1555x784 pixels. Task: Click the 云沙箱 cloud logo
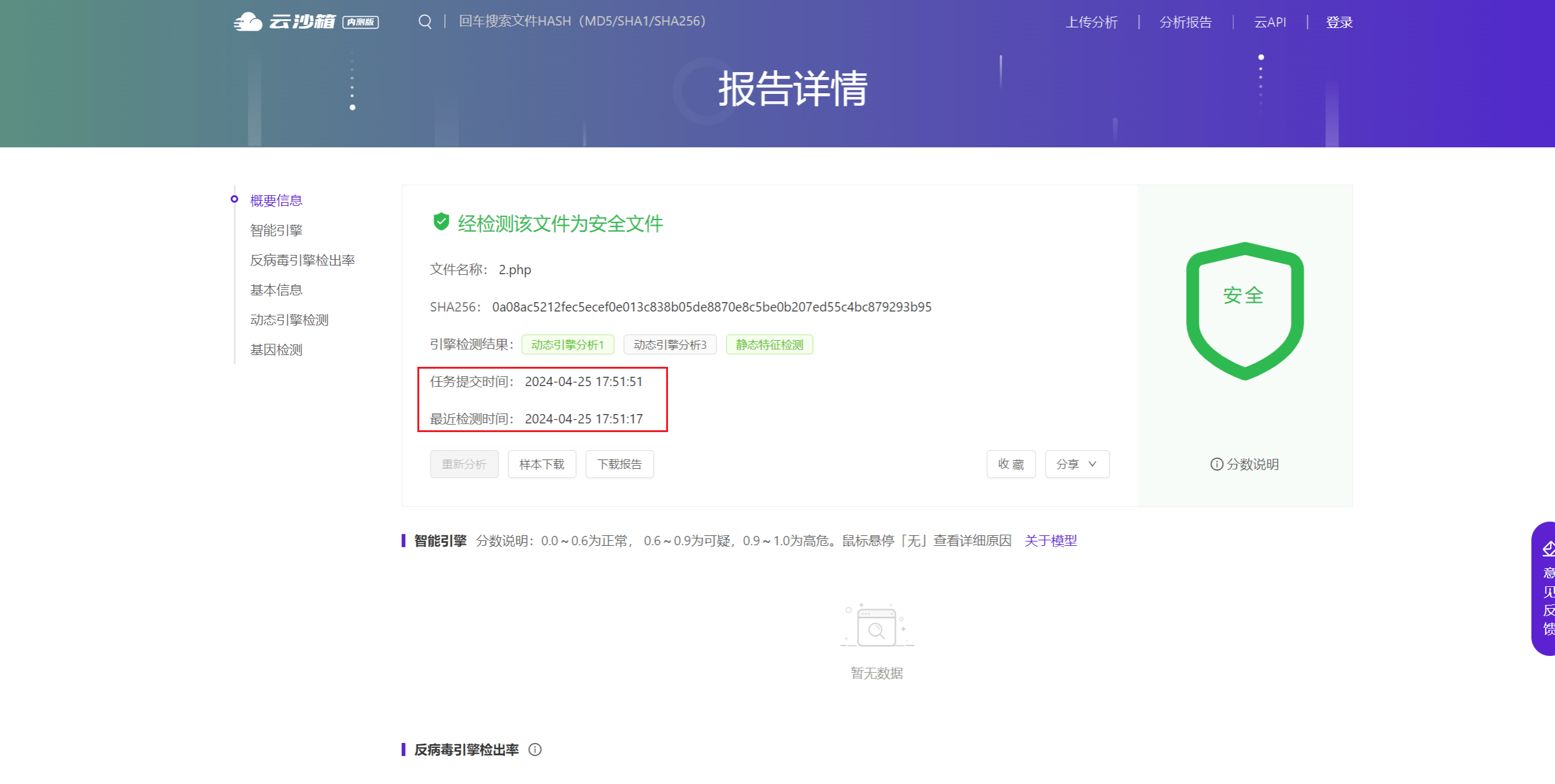click(248, 21)
